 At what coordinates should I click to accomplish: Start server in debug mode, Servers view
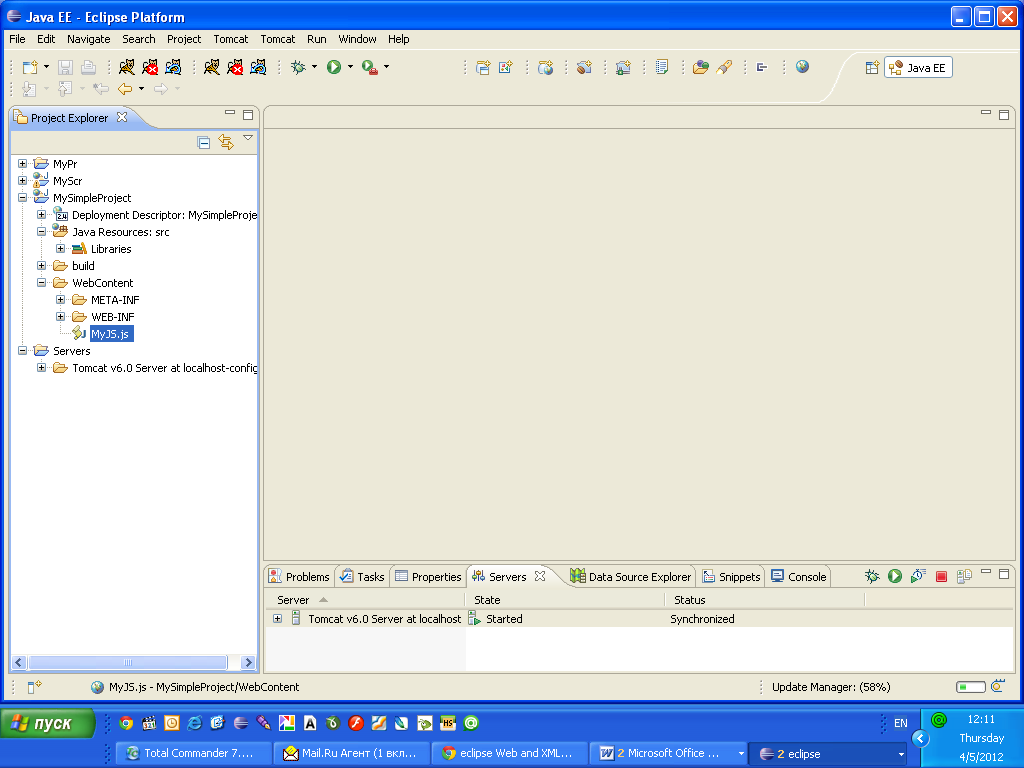coord(872,576)
